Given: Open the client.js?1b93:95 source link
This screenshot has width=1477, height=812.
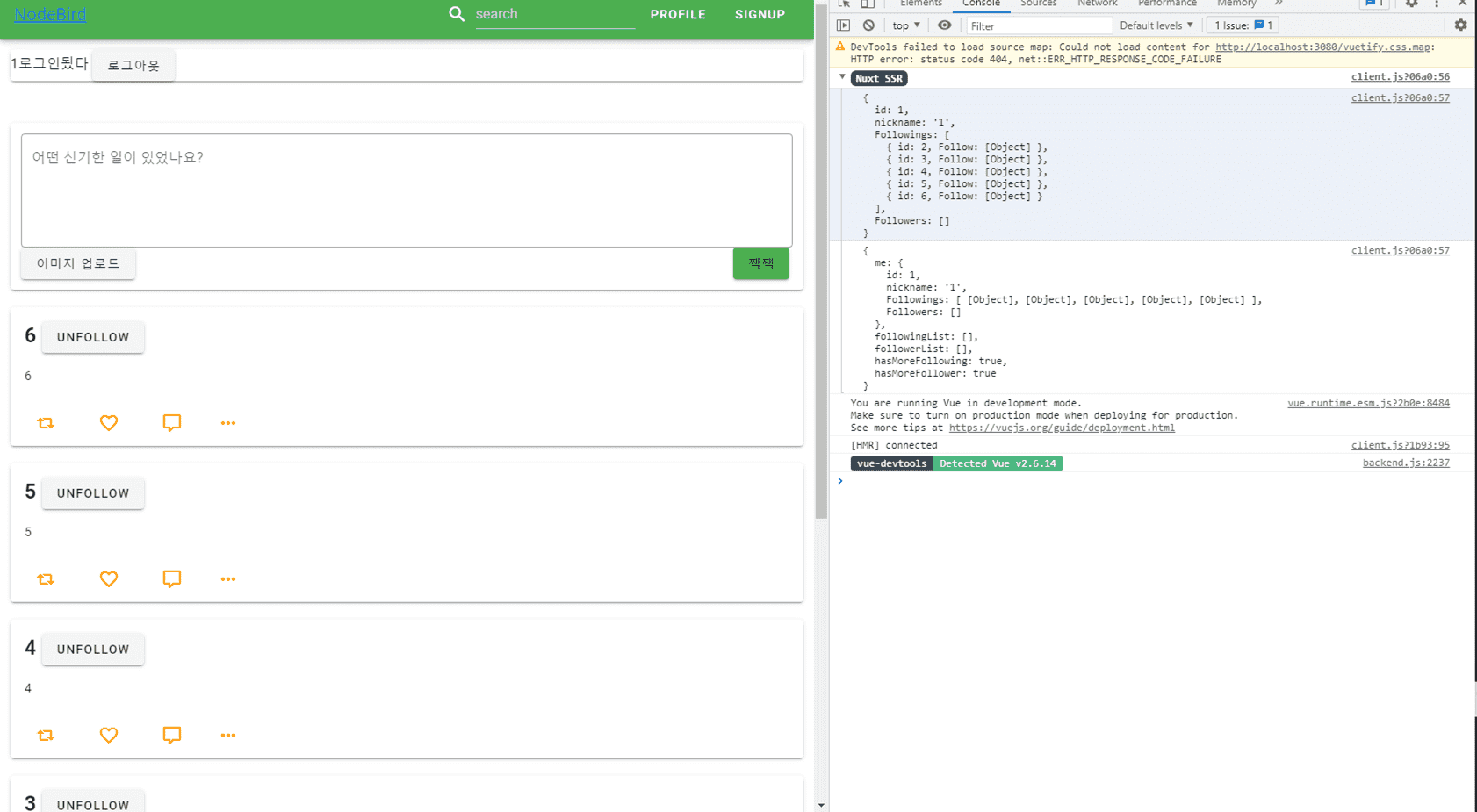Looking at the screenshot, I should click(1401, 445).
